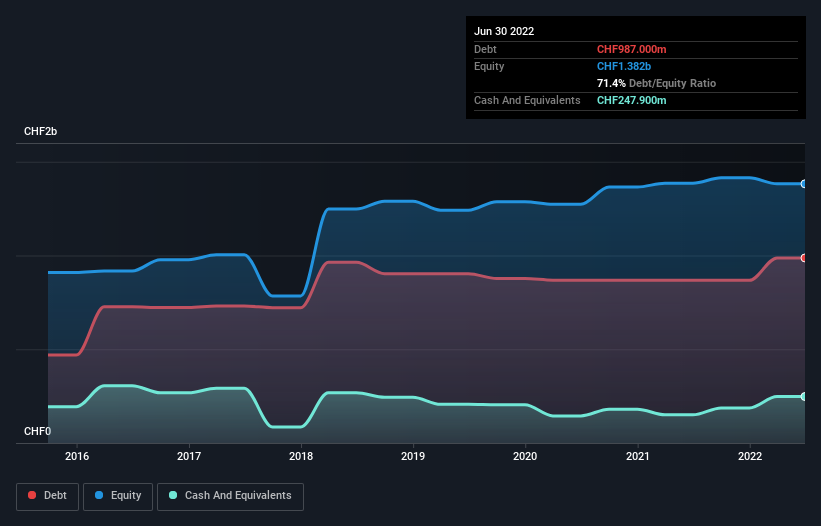821x526 pixels.
Task: Click the Jun 30 2022 tooltip date
Action: pyautogui.click(x=504, y=31)
